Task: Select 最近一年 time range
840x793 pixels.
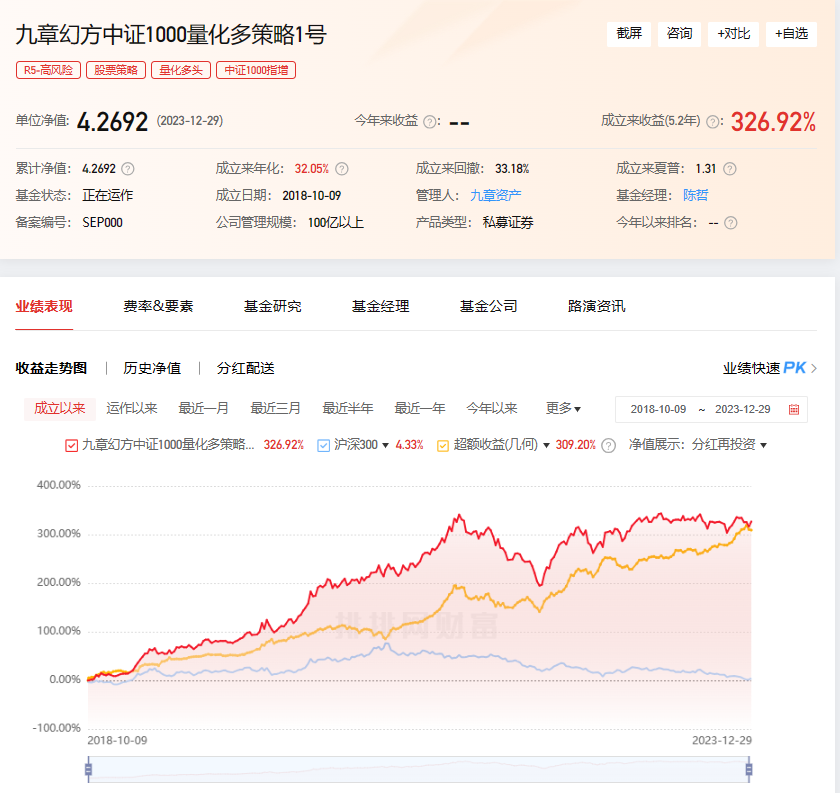Action: (x=420, y=409)
